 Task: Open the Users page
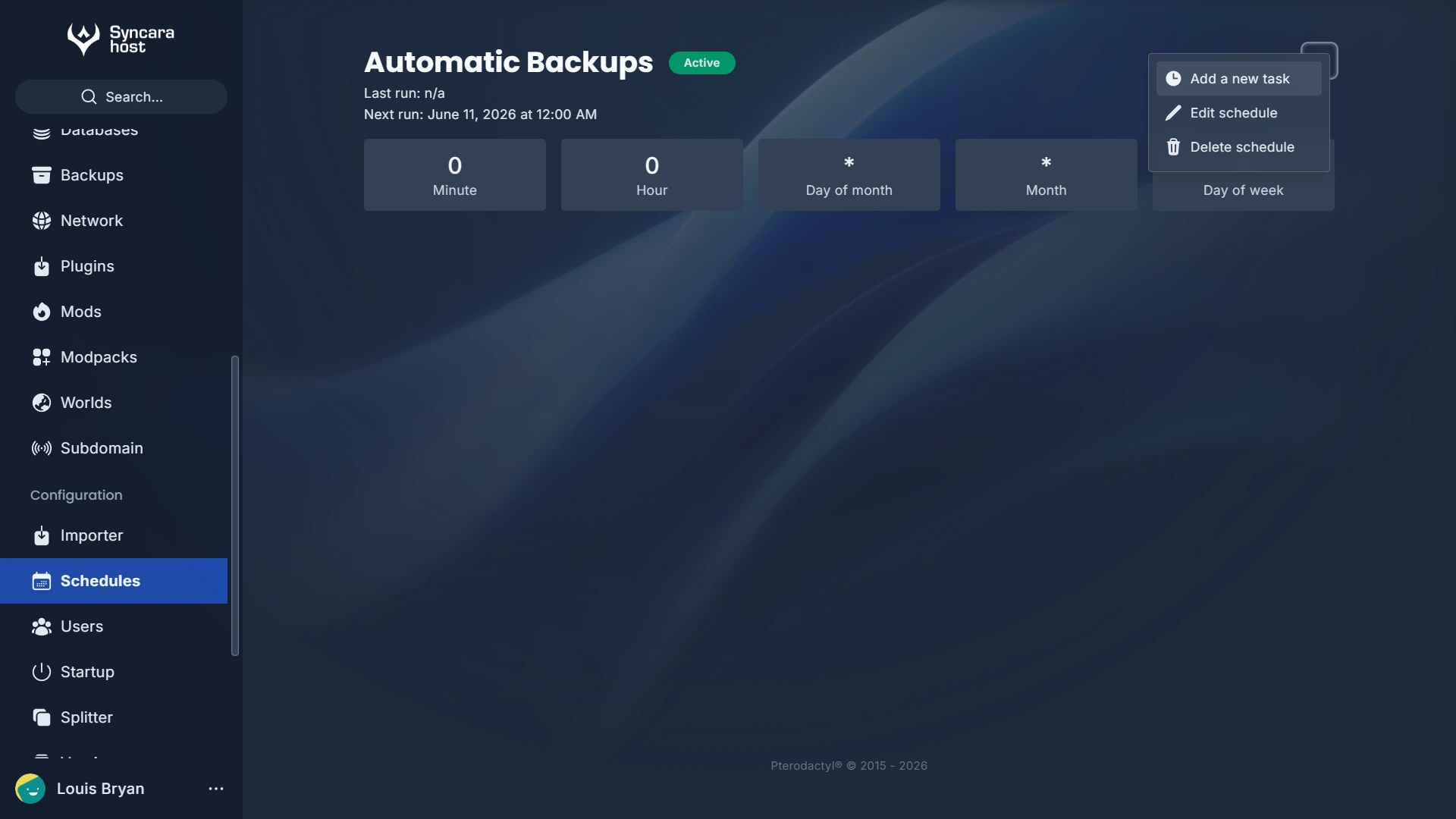[114, 626]
